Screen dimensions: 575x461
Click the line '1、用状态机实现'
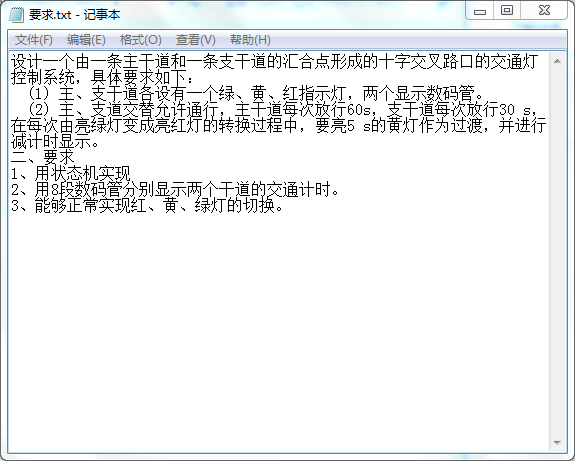[71, 173]
